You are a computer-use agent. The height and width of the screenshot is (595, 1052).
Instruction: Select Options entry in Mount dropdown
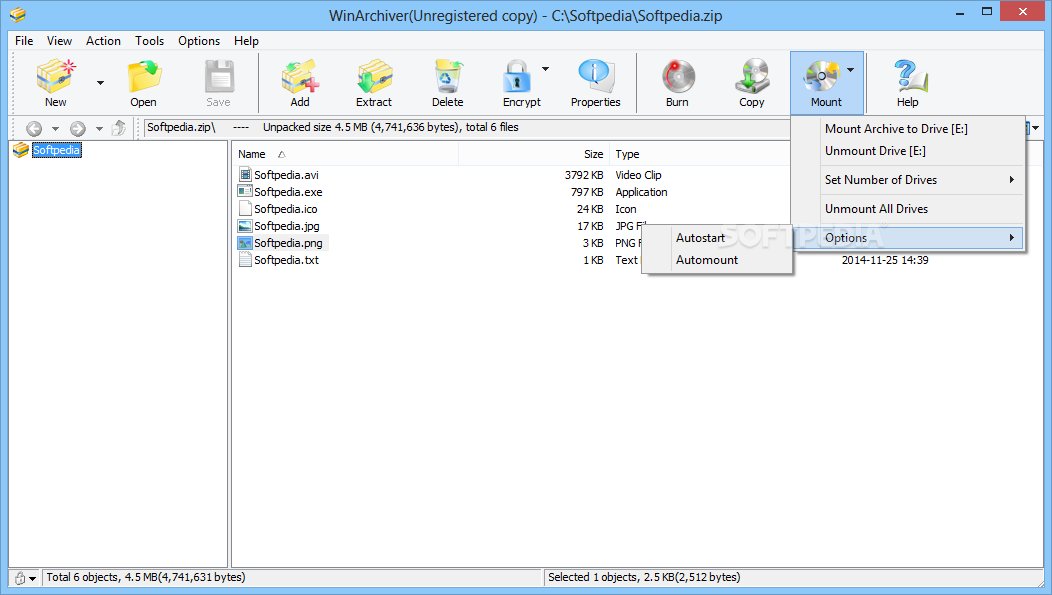[908, 238]
